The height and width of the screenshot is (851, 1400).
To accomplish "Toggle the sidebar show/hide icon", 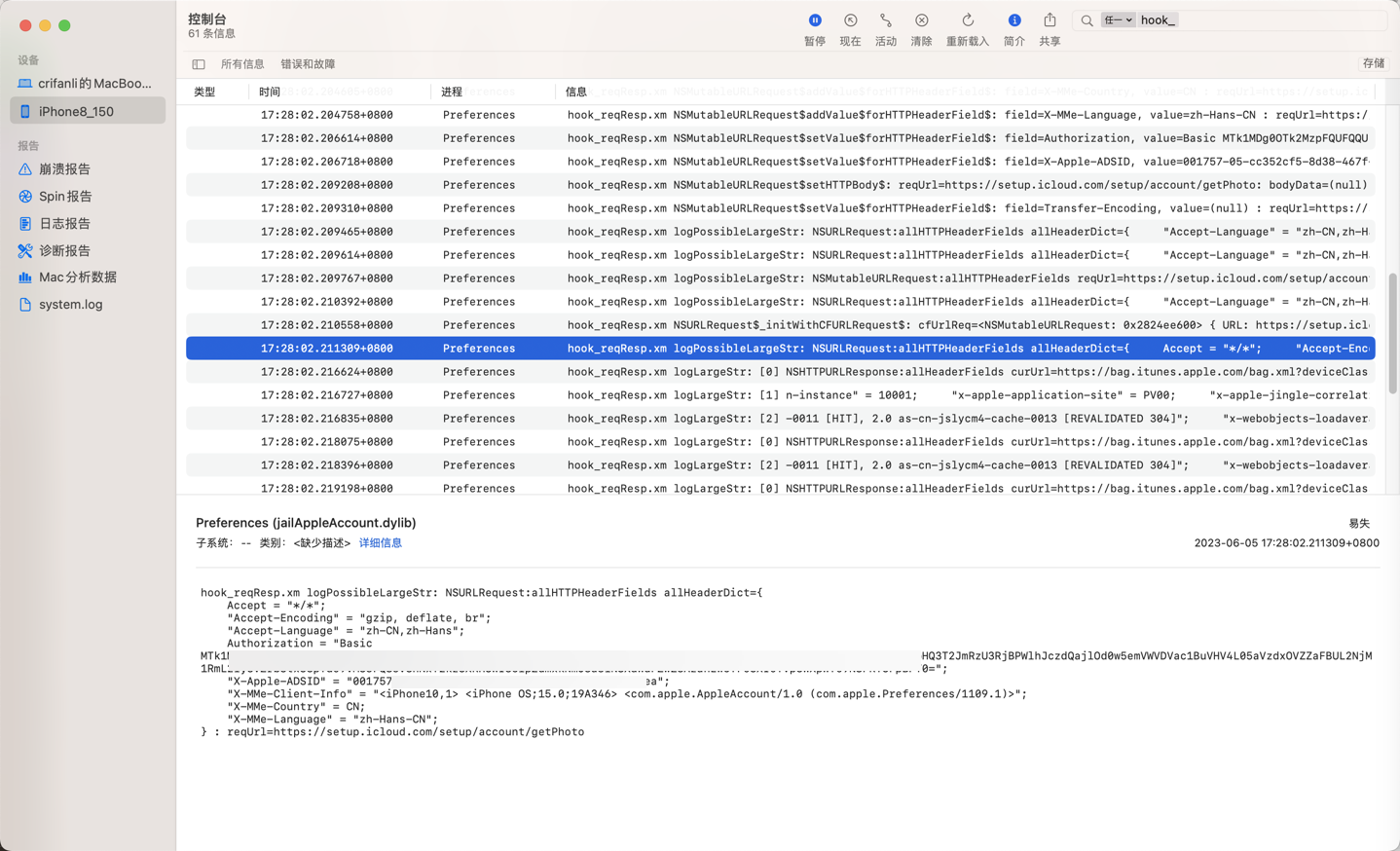I will [x=199, y=64].
